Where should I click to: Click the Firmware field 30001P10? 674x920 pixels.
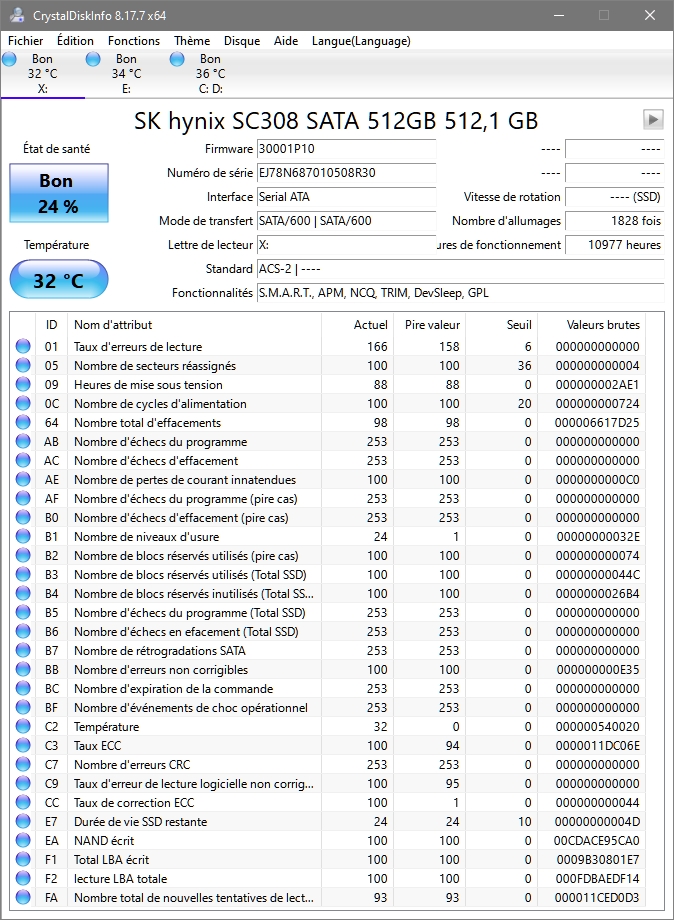(x=346, y=149)
